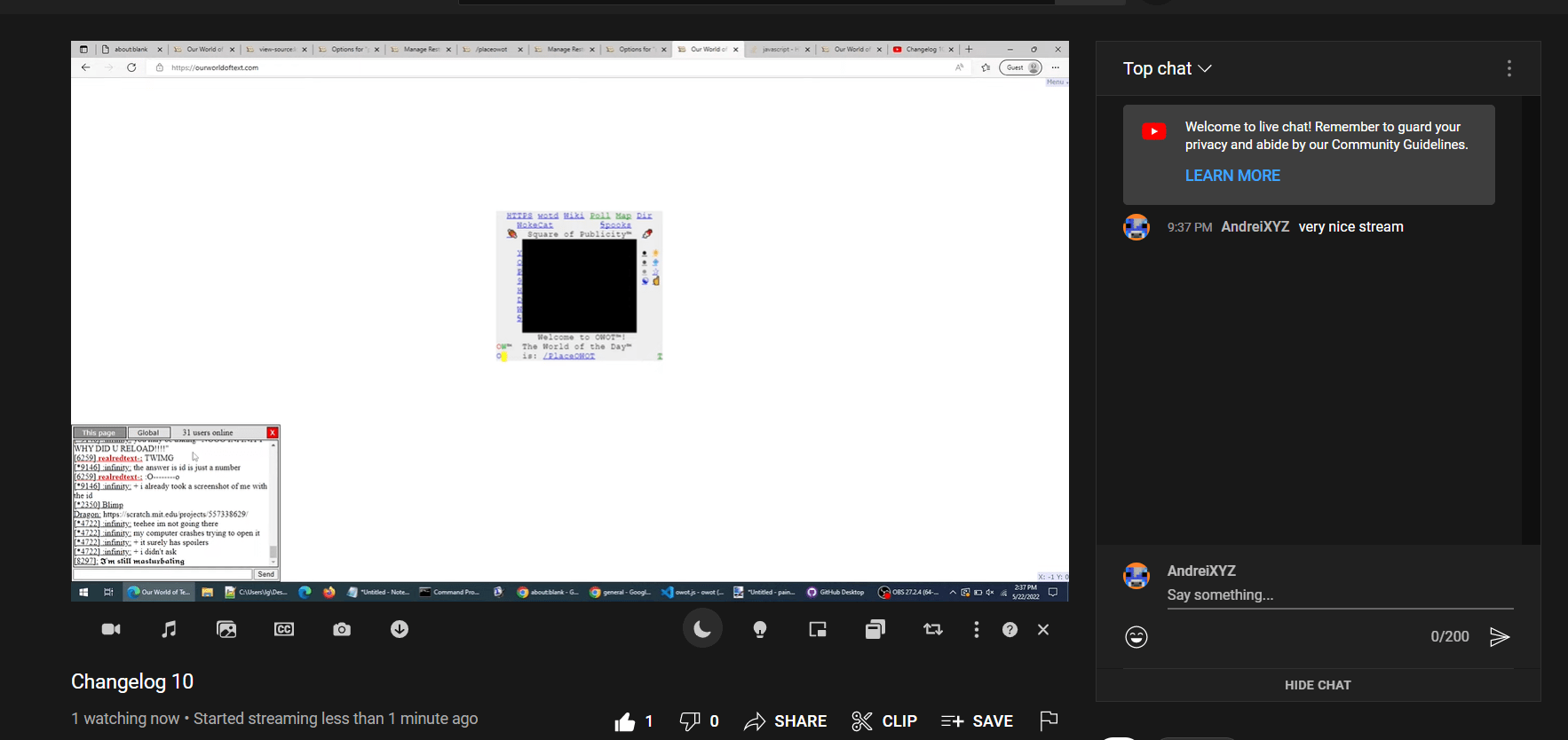Open picture-in-picture mini player
The width and height of the screenshot is (1568, 740).
[818, 629]
